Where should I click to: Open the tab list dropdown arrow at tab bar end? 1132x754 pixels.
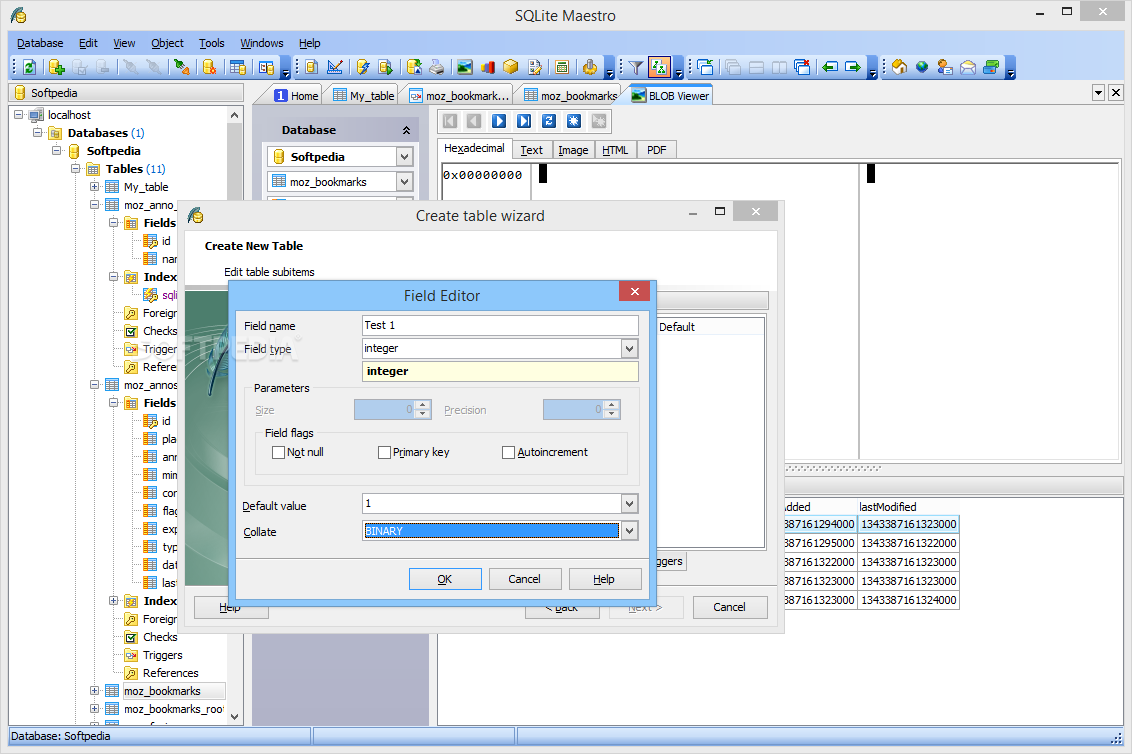[1098, 92]
